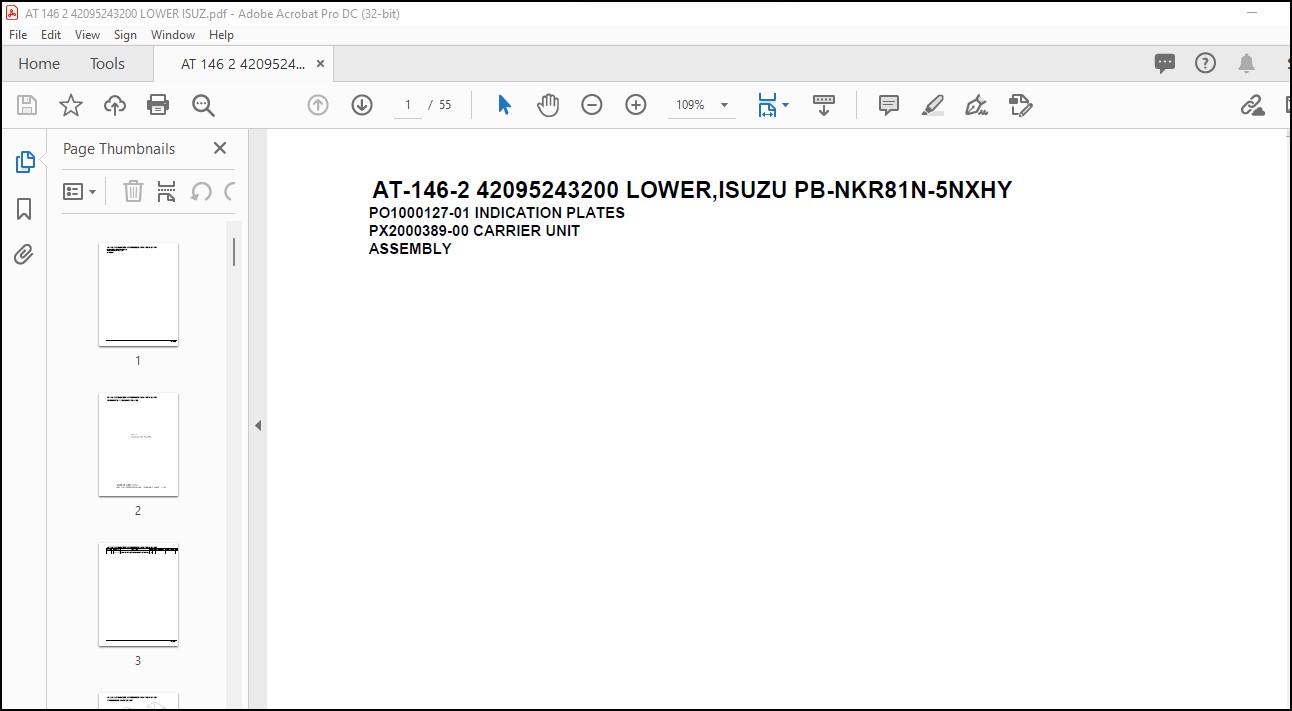Click the AT-146-2 document title heading

[692, 190]
